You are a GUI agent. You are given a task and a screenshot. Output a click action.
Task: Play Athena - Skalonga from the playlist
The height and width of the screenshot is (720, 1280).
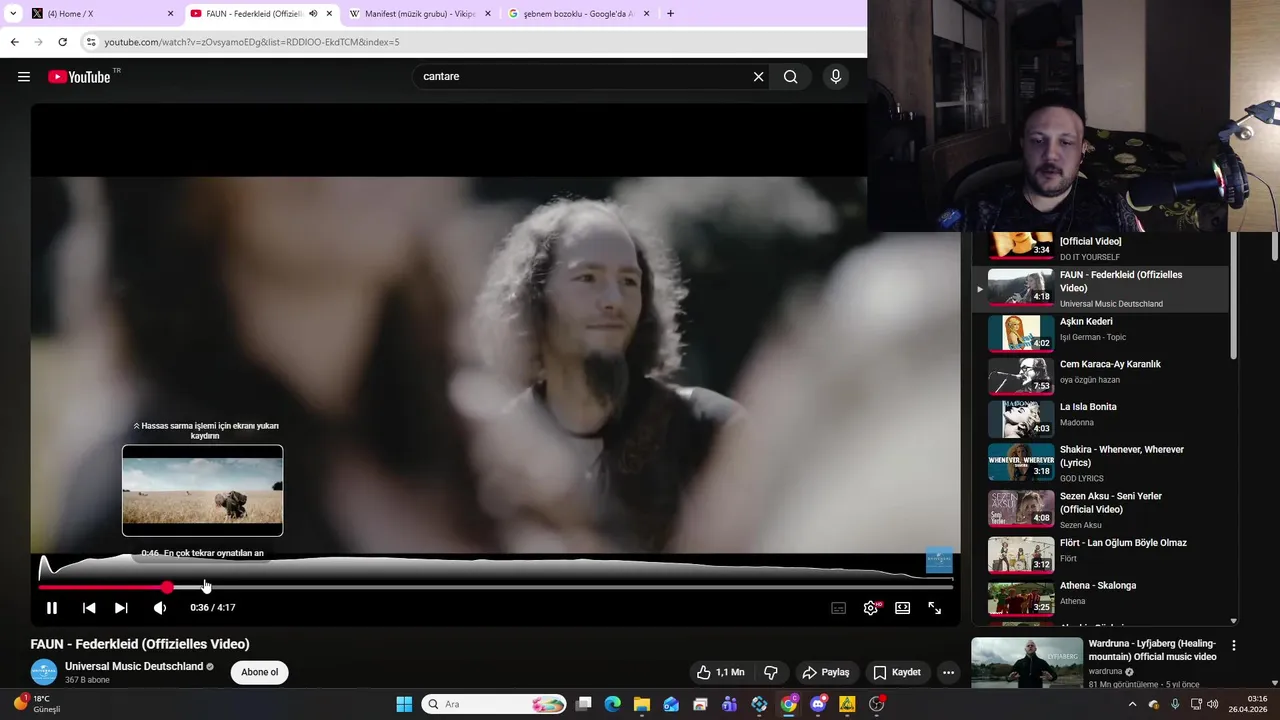click(x=1100, y=597)
